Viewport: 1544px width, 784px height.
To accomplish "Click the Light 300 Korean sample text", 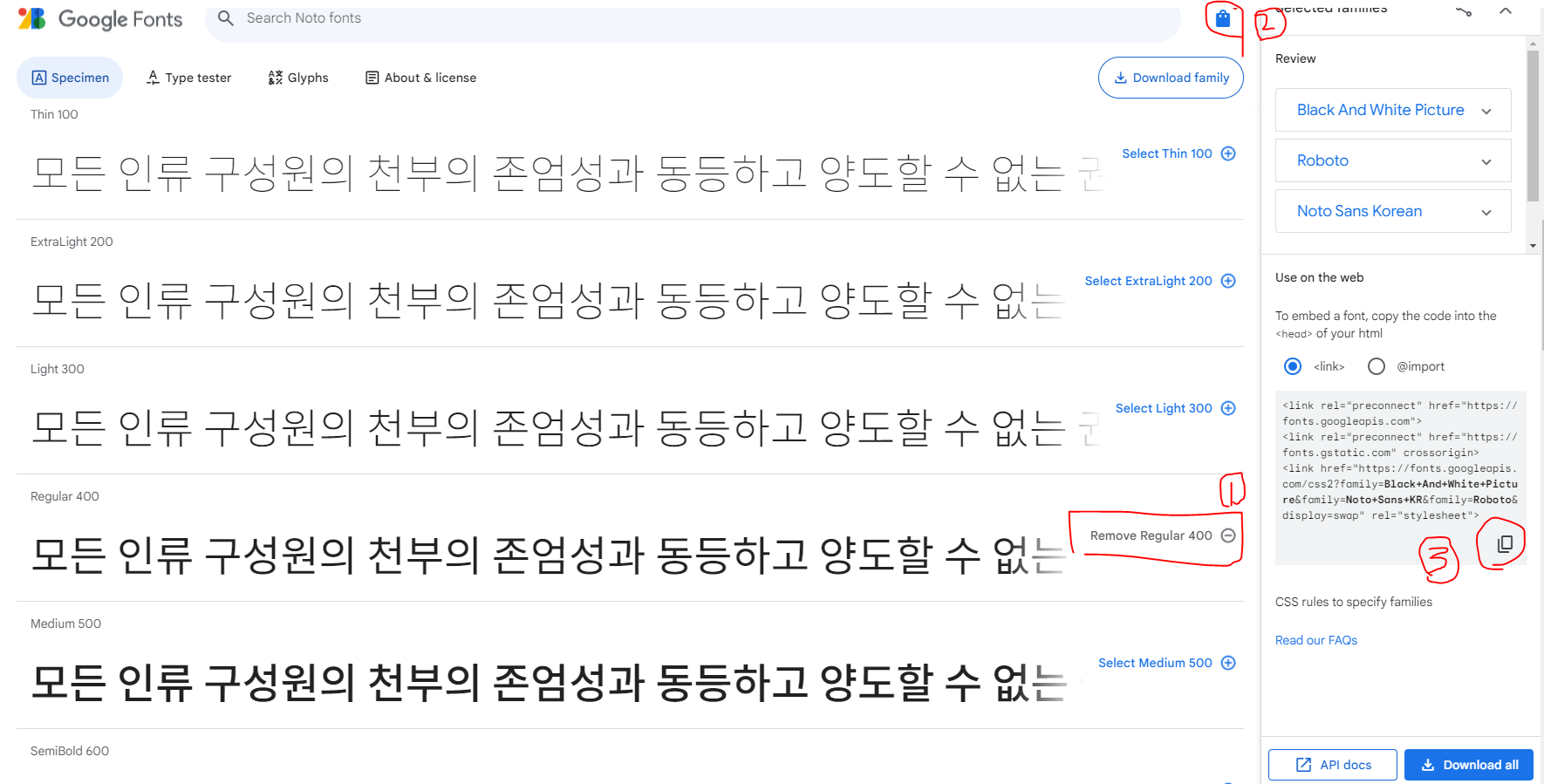I will (x=565, y=427).
